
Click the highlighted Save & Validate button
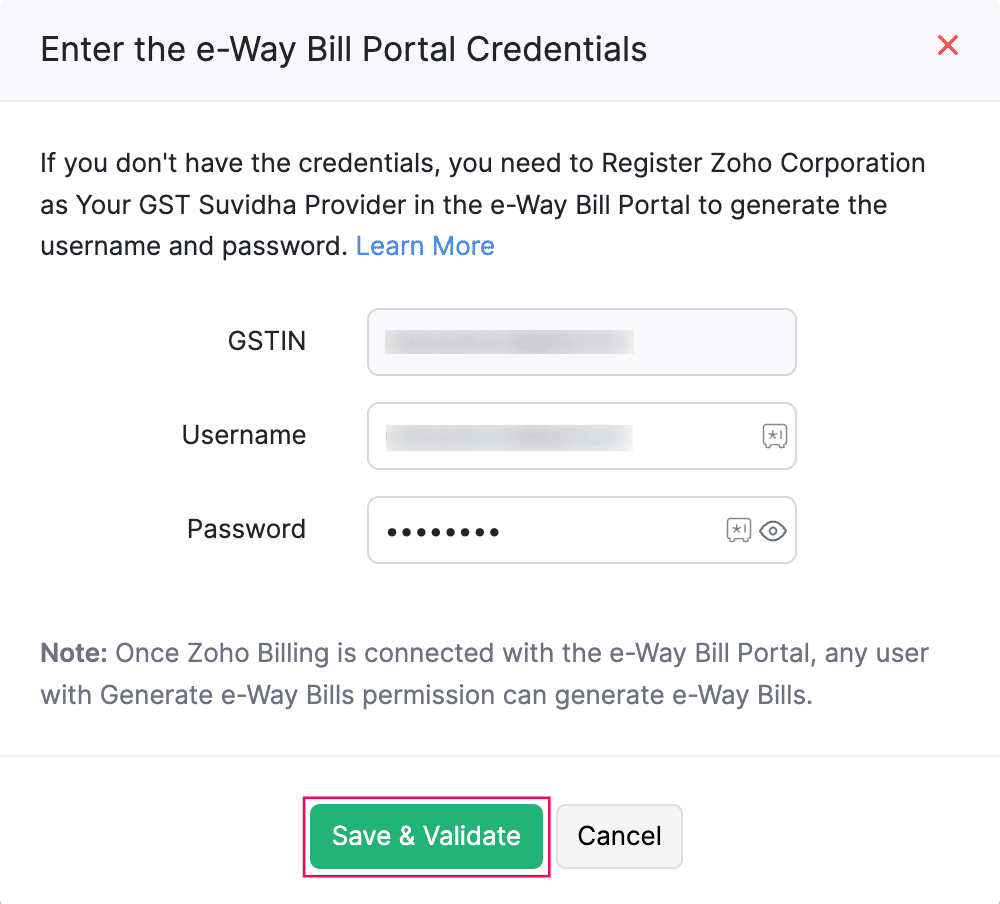coord(426,836)
